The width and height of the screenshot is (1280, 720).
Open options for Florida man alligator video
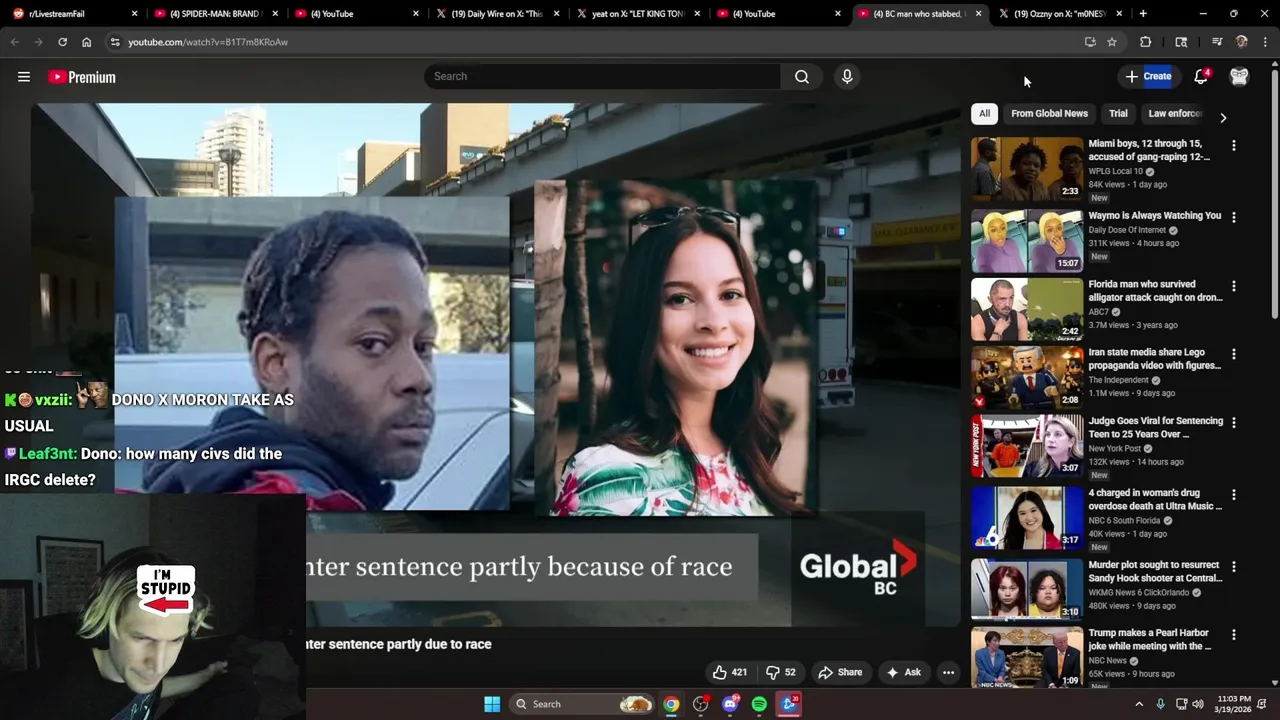click(1233, 286)
